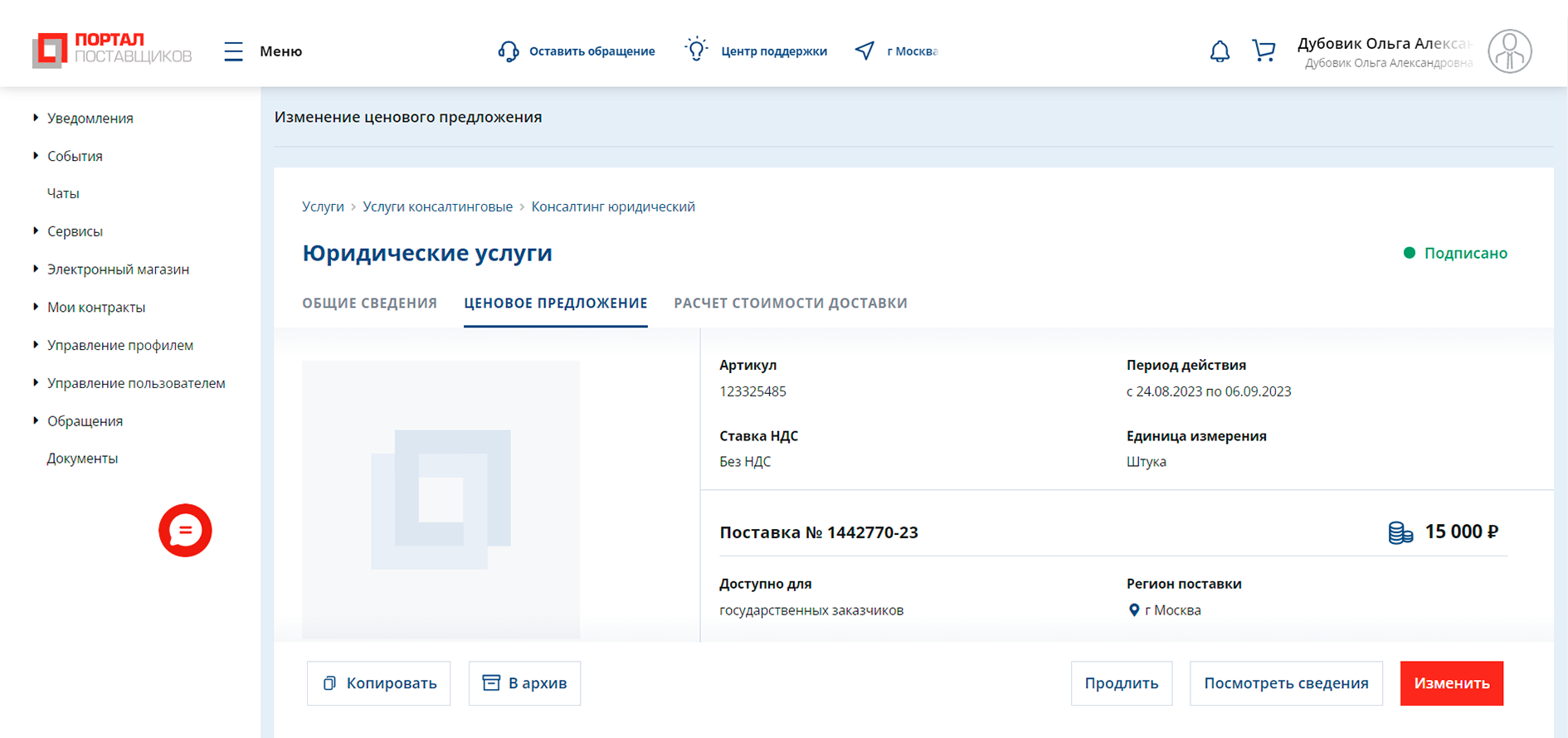Screen dimensions: 1568x738
Task: Click the period с 24.08.2023 по 06.09.2023
Action: [1209, 391]
